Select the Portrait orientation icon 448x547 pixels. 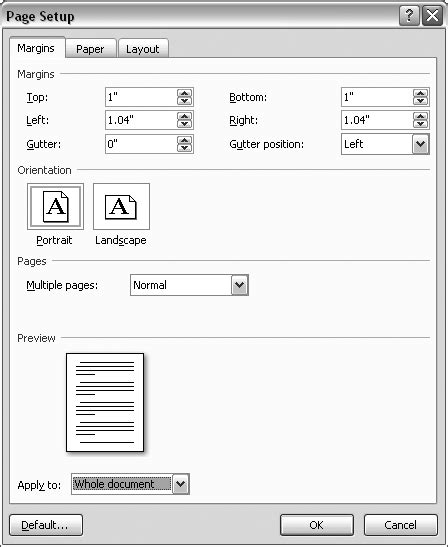55,207
